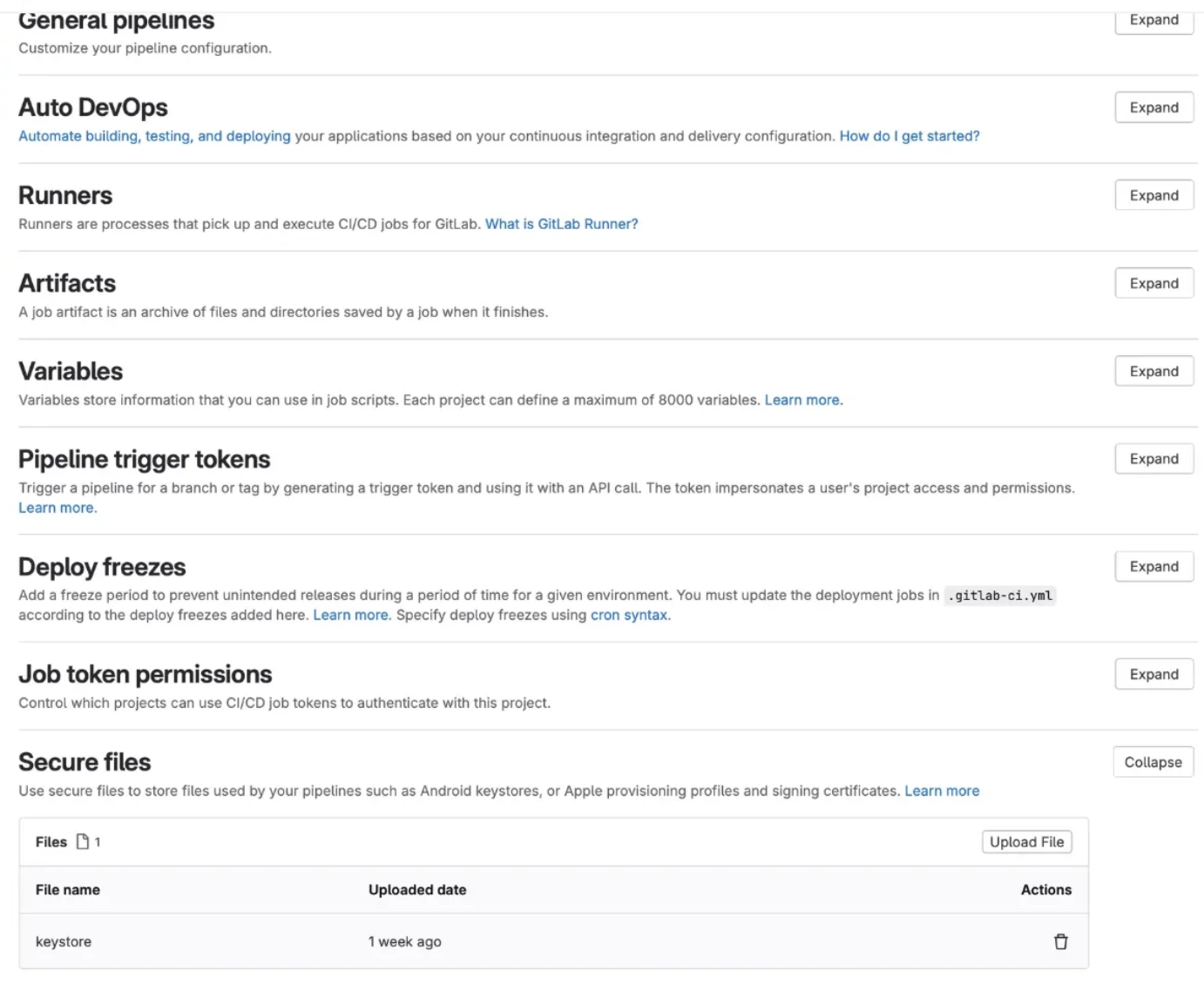This screenshot has width=1204, height=998.
Task: Click Learn more under Pipeline trigger tokens
Action: [x=56, y=507]
